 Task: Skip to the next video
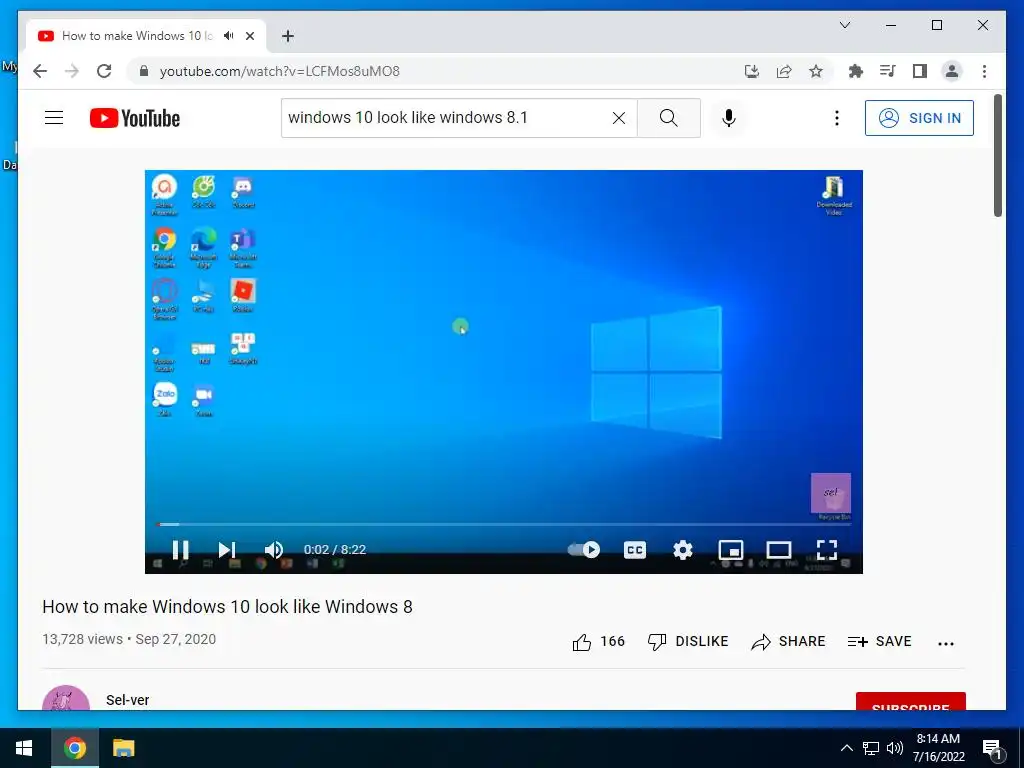coord(227,550)
